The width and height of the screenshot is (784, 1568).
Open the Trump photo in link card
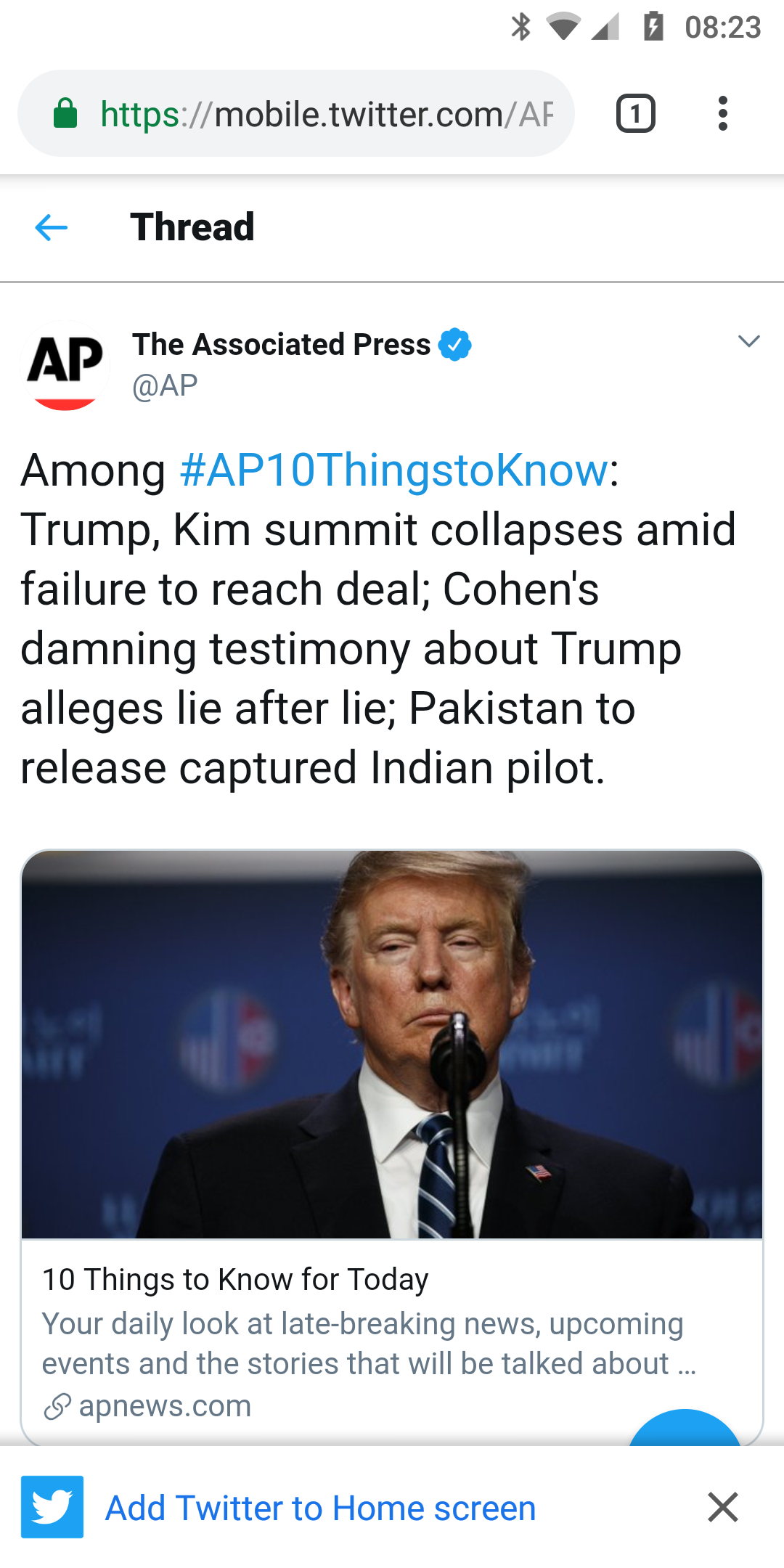pos(392,1045)
